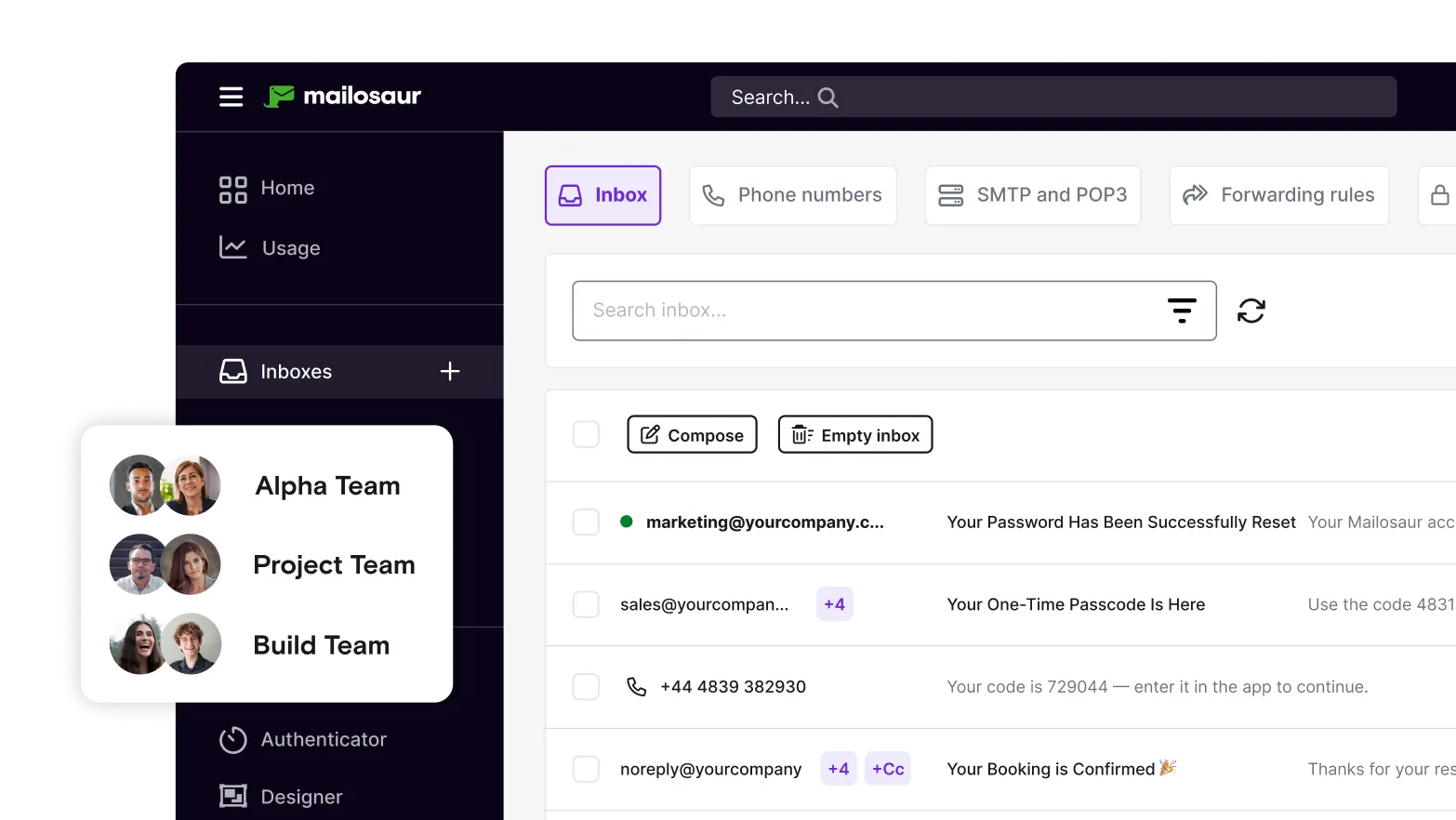The image size is (1456, 820).
Task: Expand the +4 recipients badge on sales email
Action: (834, 603)
